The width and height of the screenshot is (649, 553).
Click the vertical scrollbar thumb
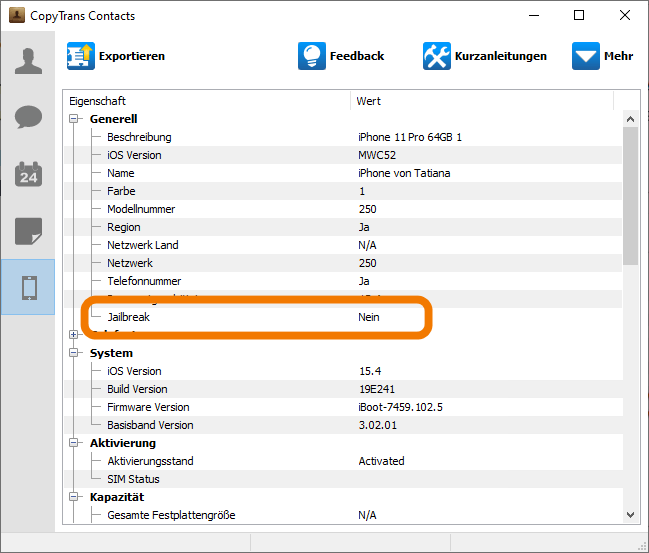click(630, 196)
